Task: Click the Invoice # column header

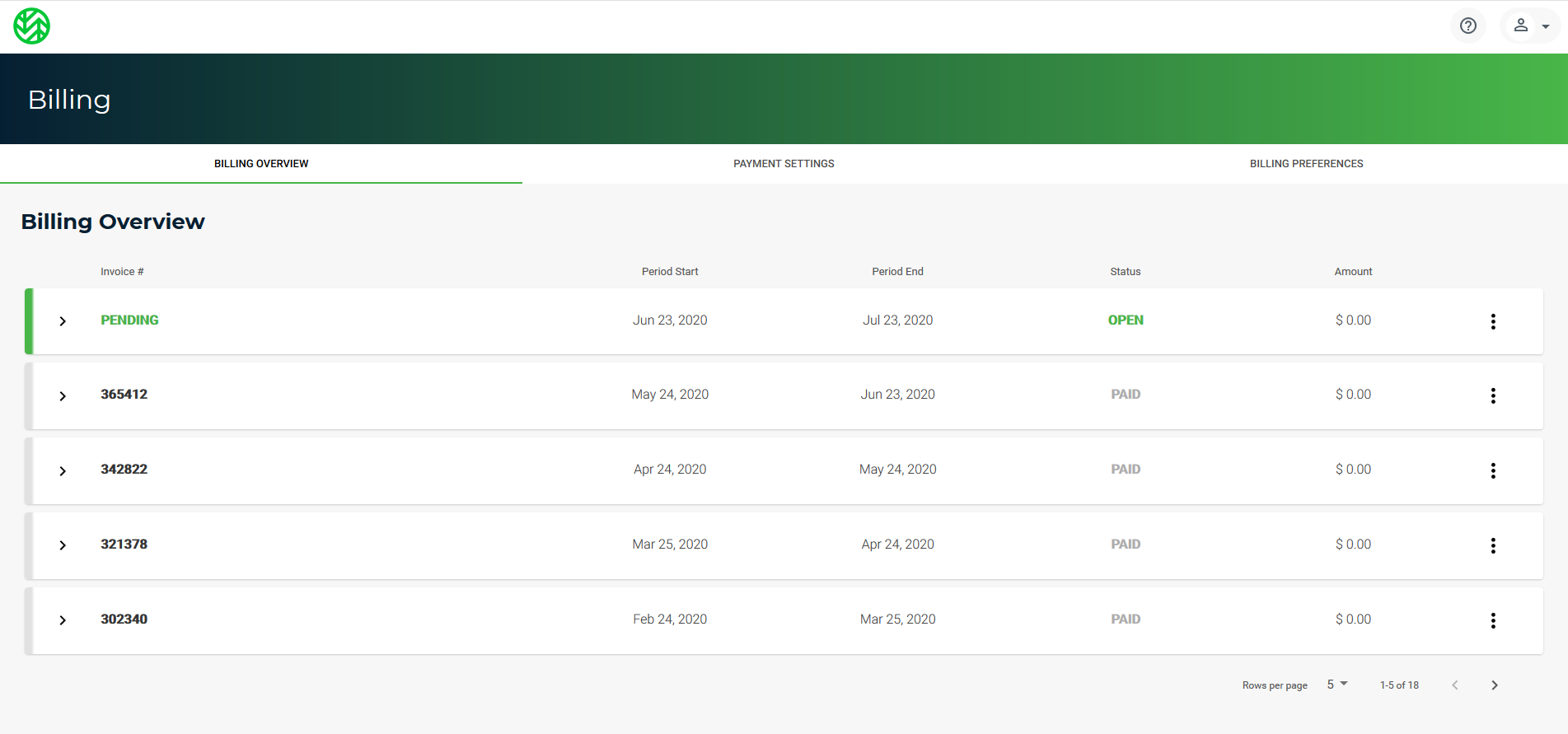Action: pyautogui.click(x=122, y=272)
